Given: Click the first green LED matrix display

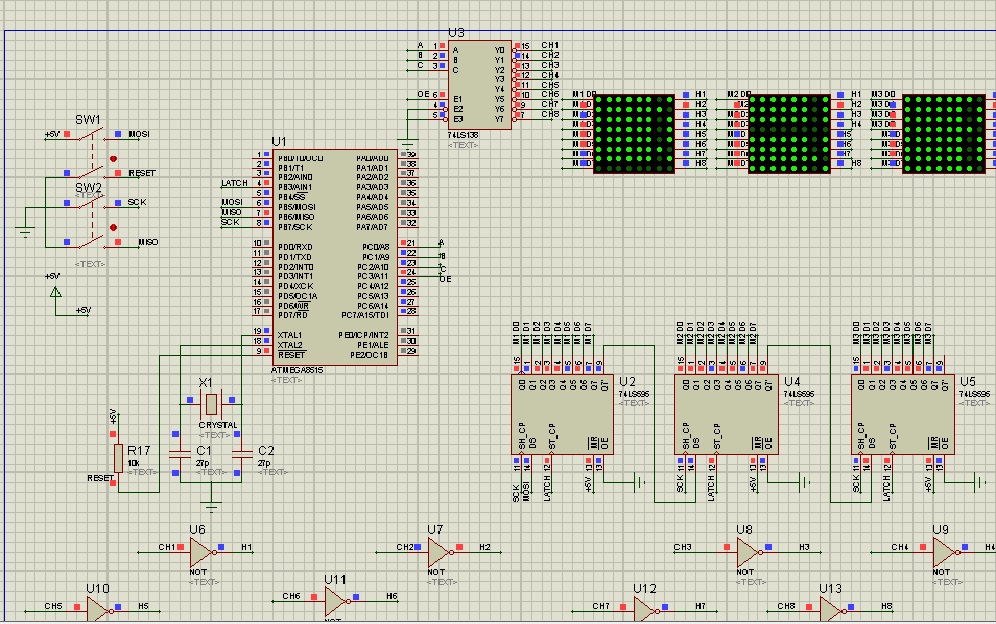Looking at the screenshot, I should point(634,134).
